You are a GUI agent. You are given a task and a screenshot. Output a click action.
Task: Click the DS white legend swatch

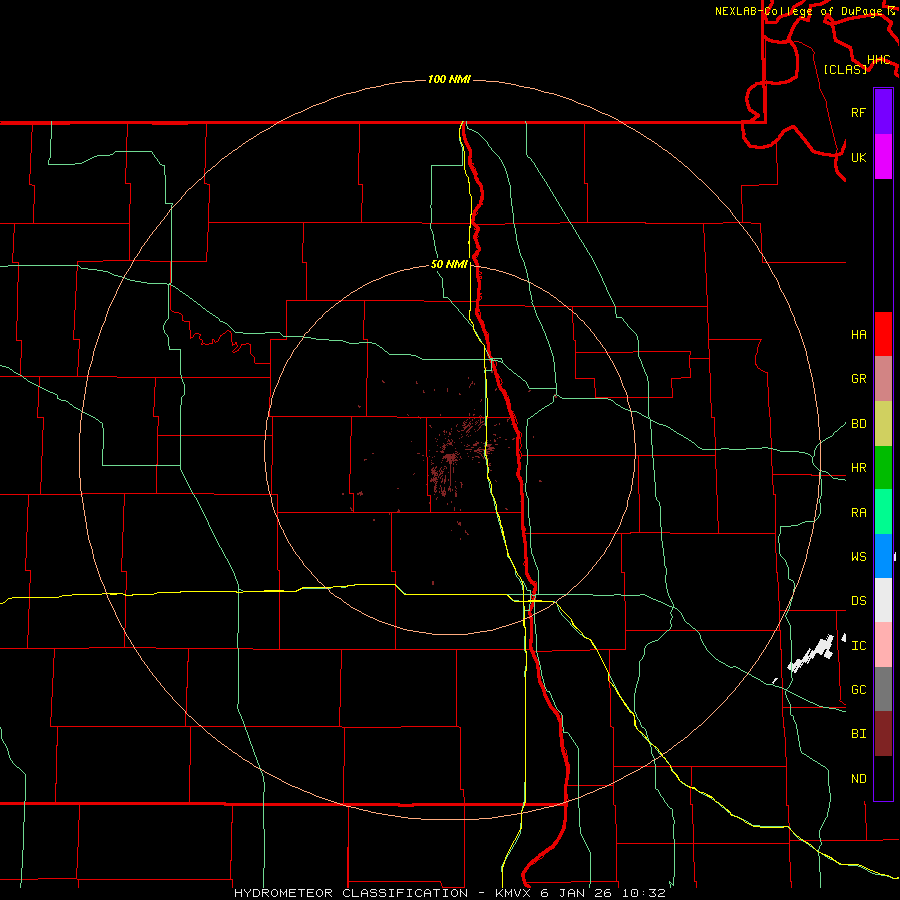click(883, 600)
